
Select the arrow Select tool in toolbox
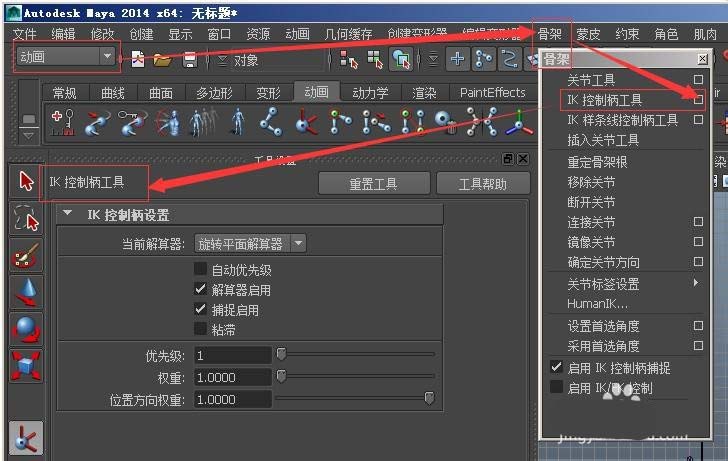coord(26,181)
